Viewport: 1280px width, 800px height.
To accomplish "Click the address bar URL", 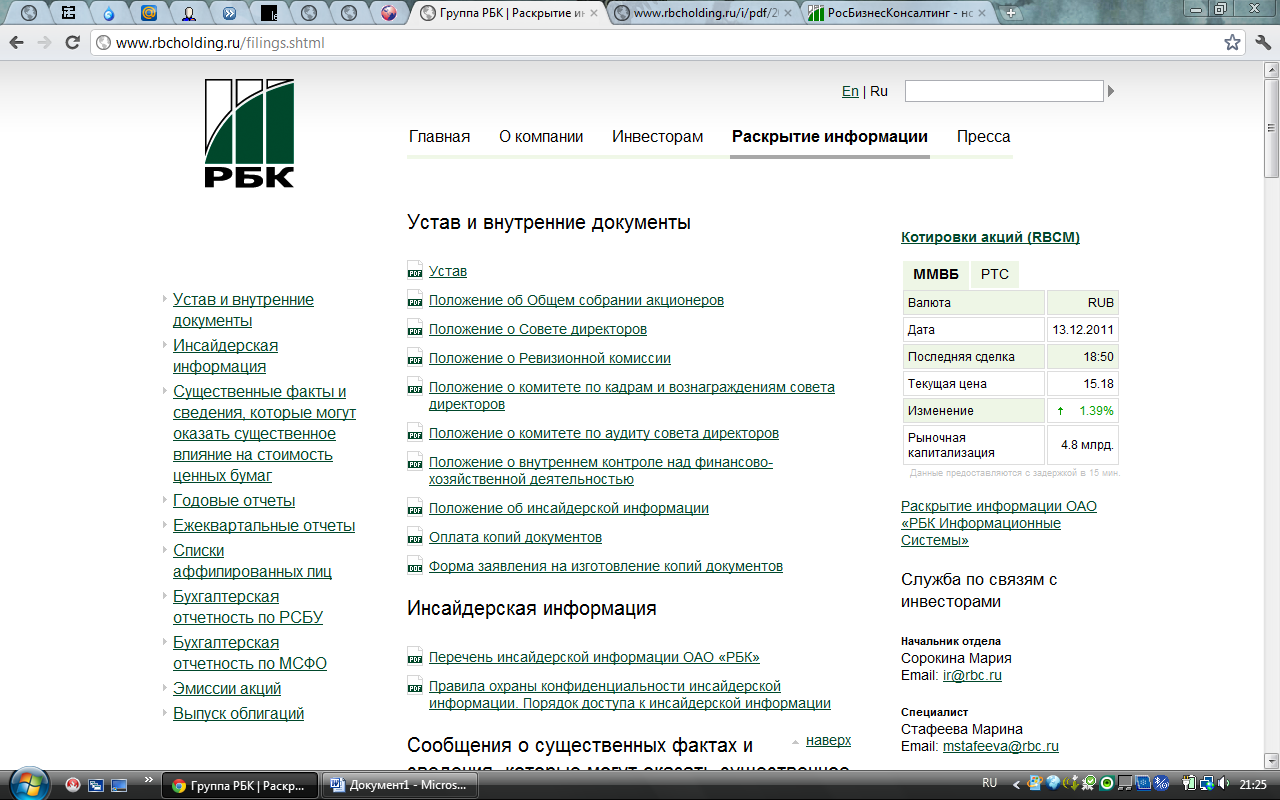I will pos(220,43).
